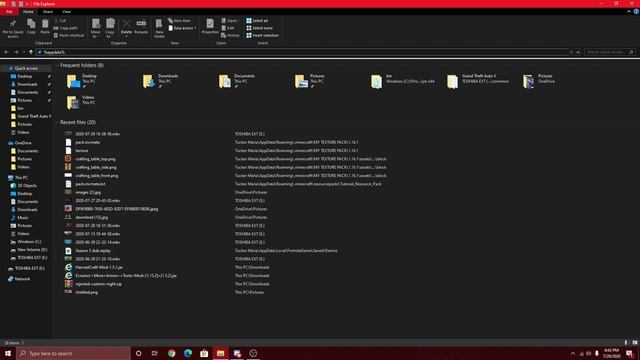Image resolution: width=640 pixels, height=360 pixels.
Task: Click the taskbar search box
Action: (x=74, y=353)
